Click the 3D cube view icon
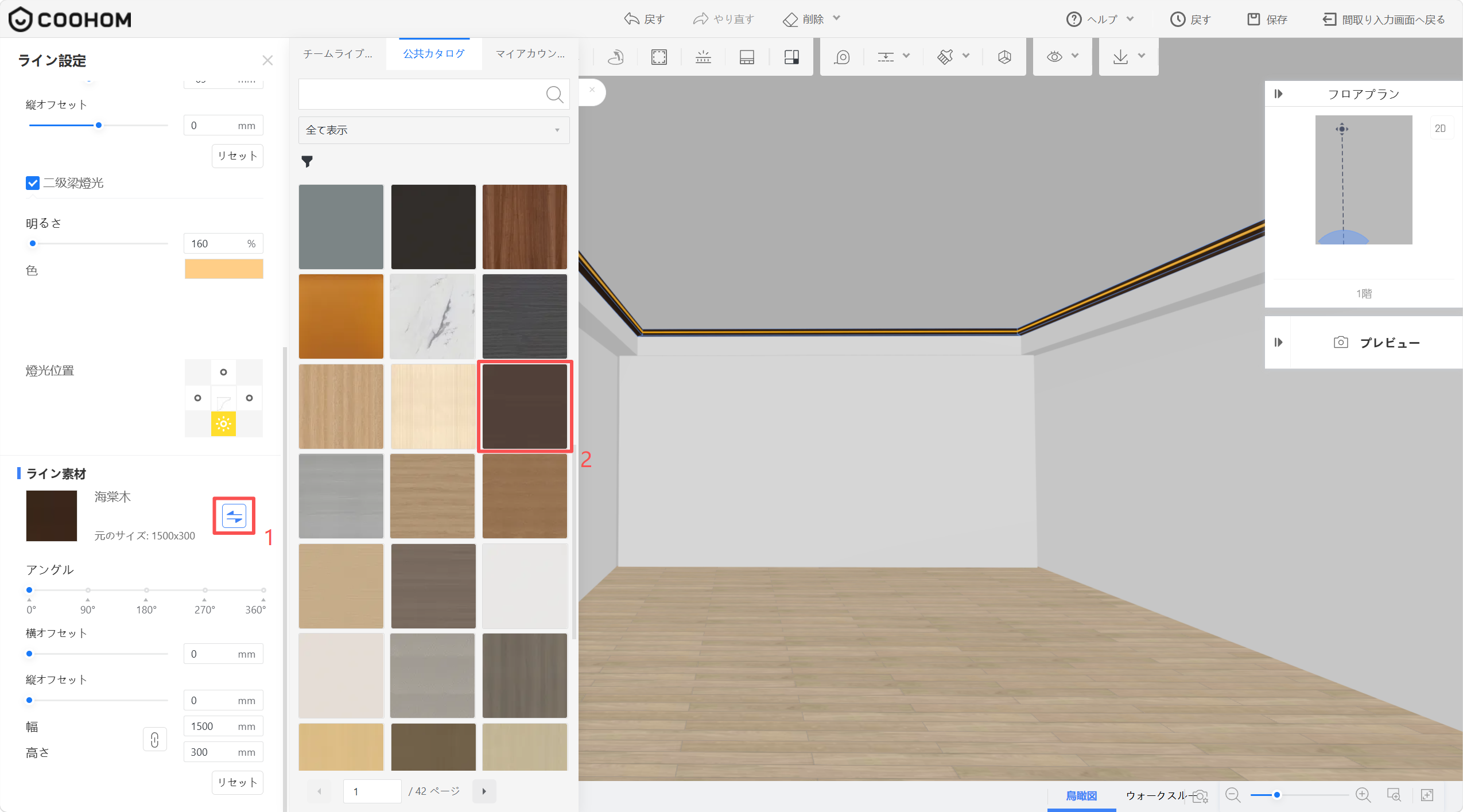1463x812 pixels. [x=1004, y=57]
